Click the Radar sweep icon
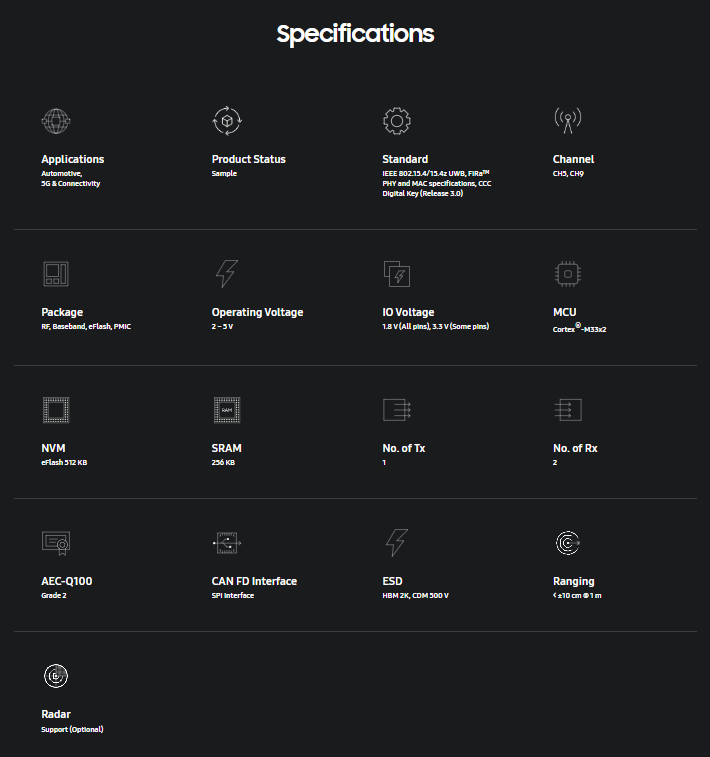Screen dimensions: 710x757 coord(56,676)
